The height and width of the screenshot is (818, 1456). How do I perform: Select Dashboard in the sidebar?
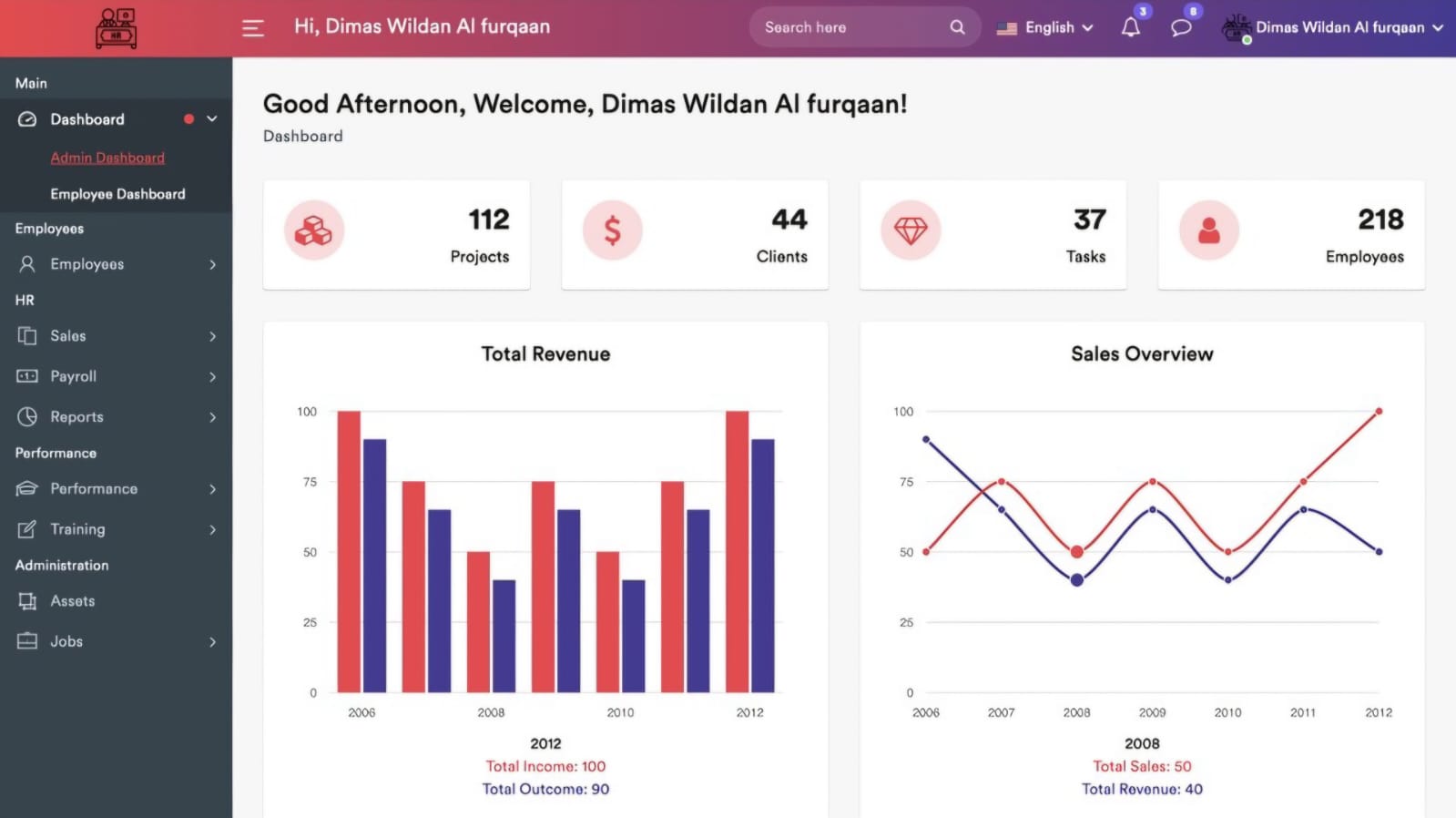point(116,119)
